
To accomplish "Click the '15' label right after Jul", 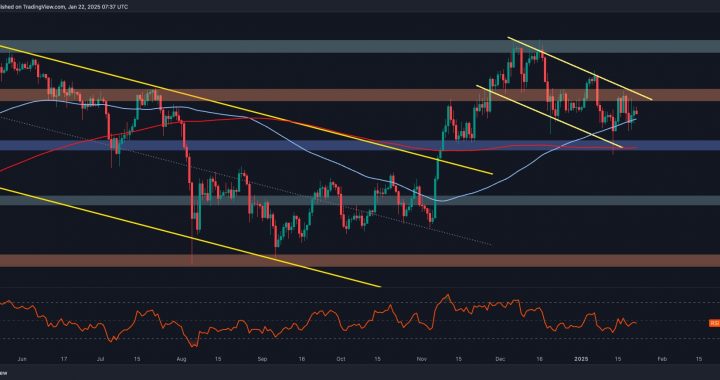I will click(x=136, y=358).
